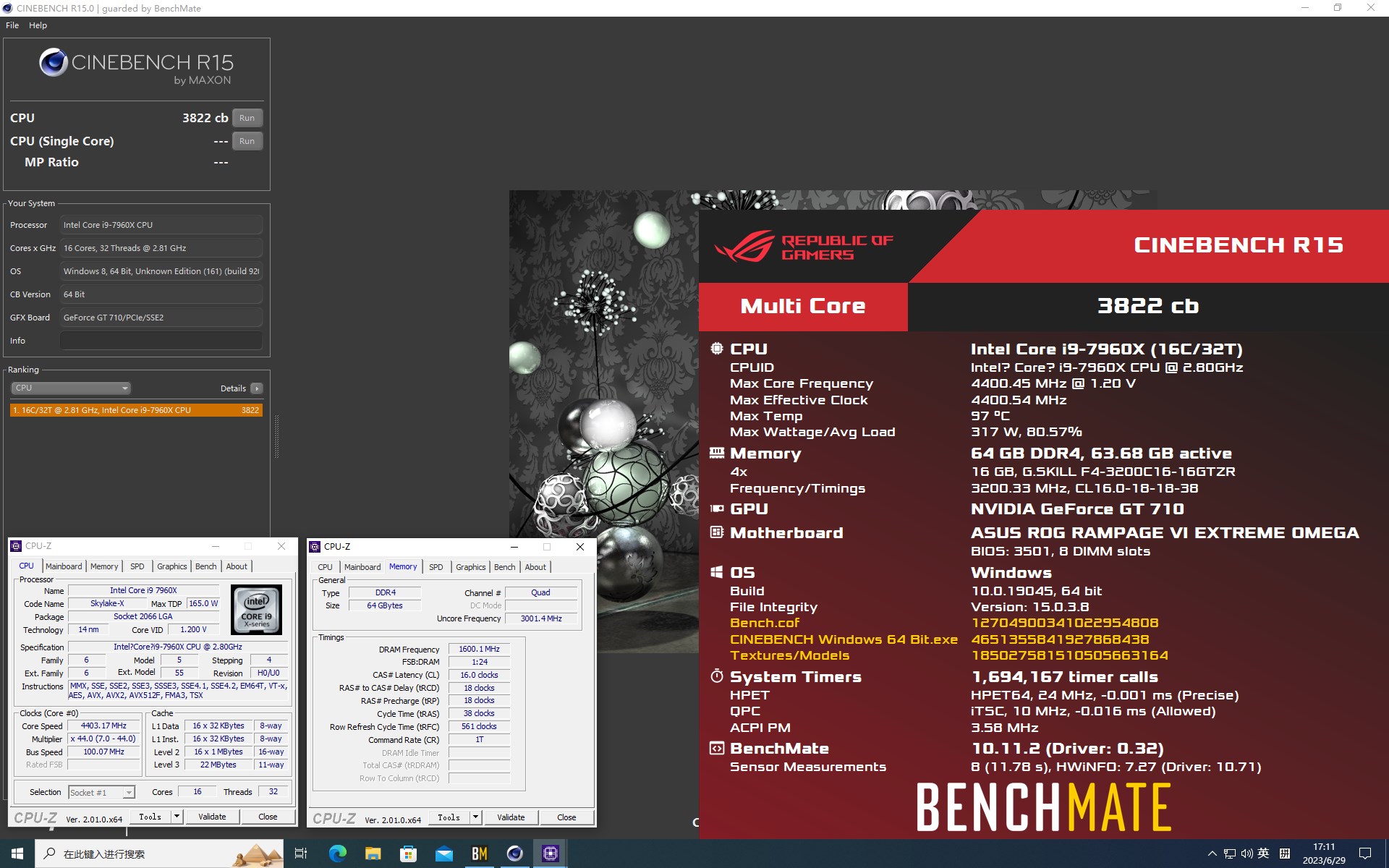The height and width of the screenshot is (868, 1389).
Task: Minimize the right CPU-Z window
Action: [x=514, y=547]
